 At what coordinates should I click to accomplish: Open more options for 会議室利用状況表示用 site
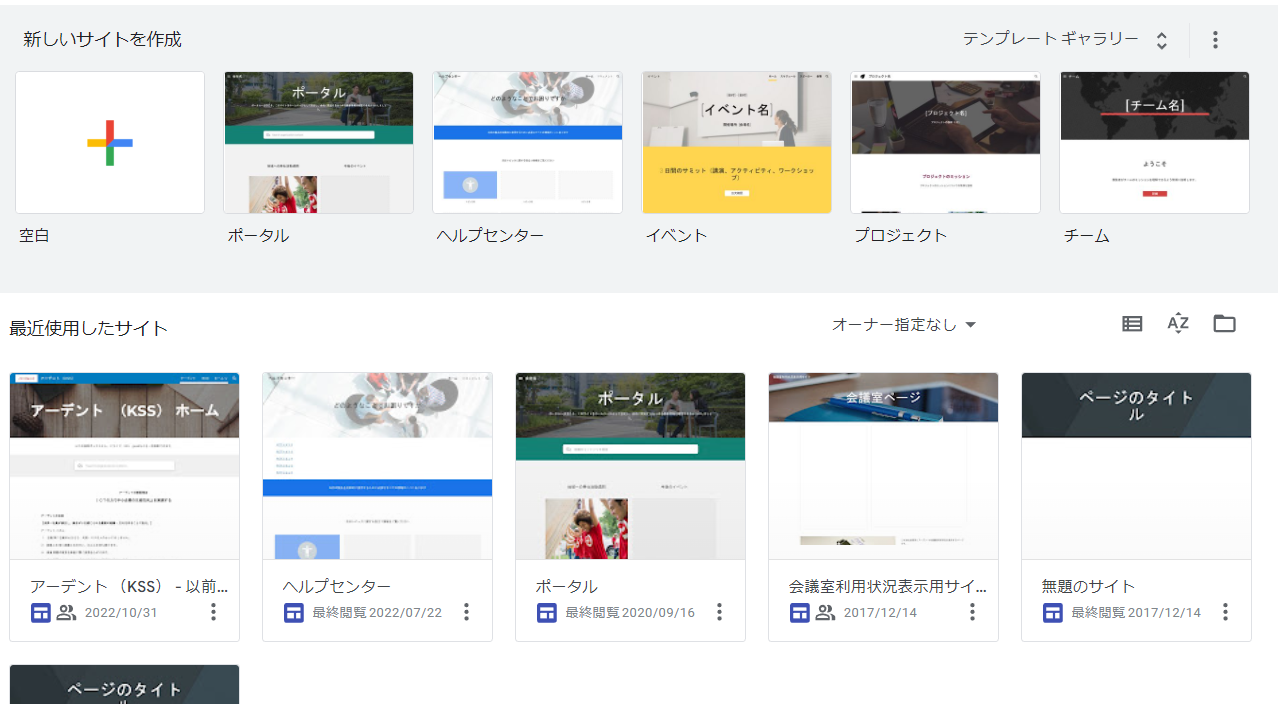(972, 612)
